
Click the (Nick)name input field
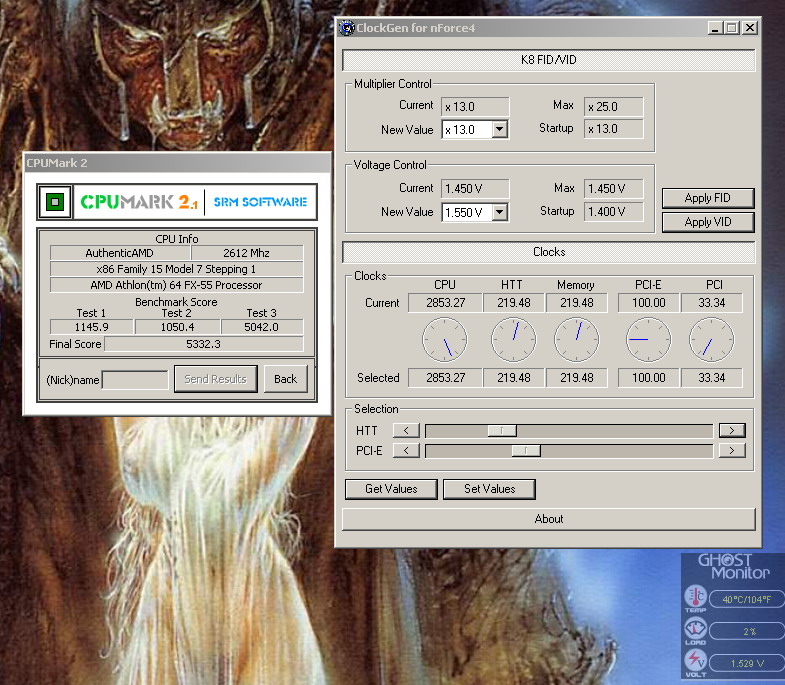[135, 380]
